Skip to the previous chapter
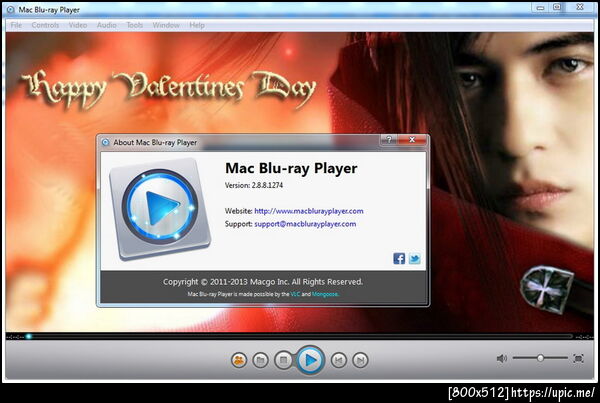The image size is (600, 403). pos(338,360)
